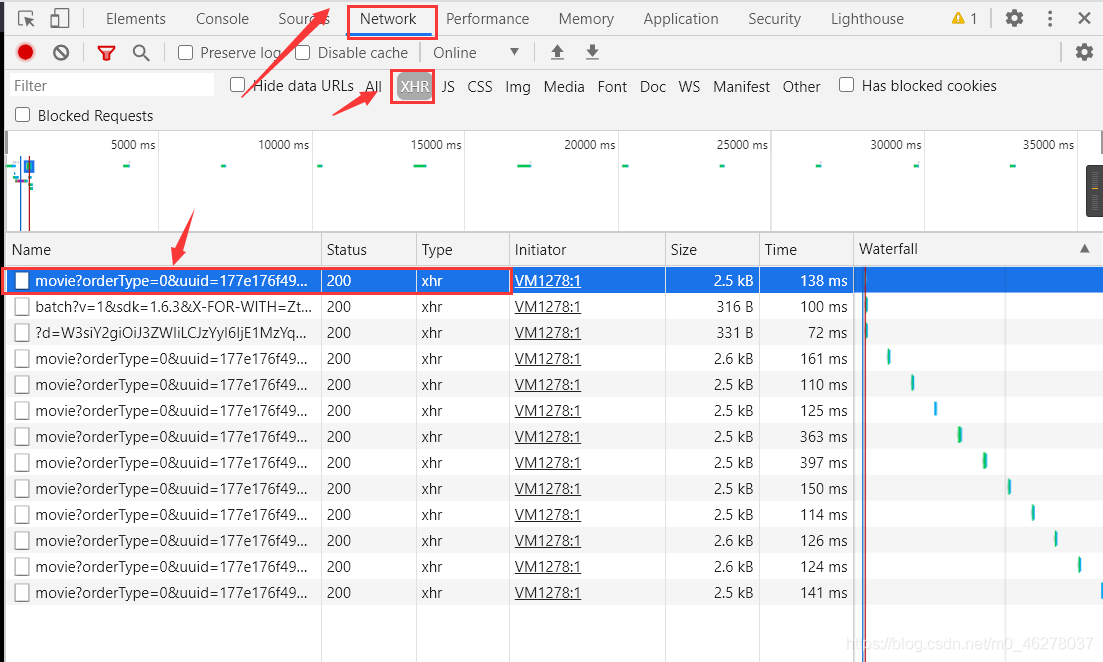Open the Online throttling dropdown

[x=476, y=53]
